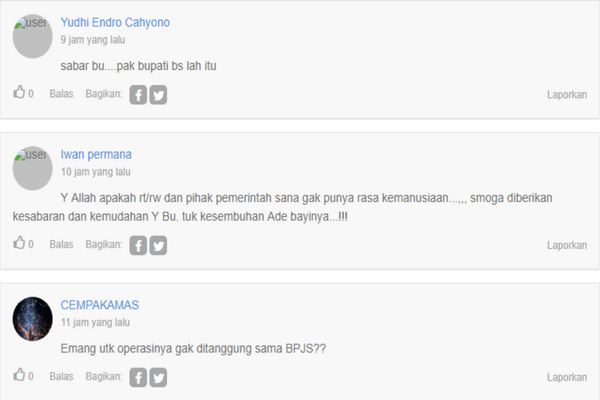Report Yudhi Endro Cahyono's comment via Laporkan
The image size is (600, 400).
(x=567, y=95)
